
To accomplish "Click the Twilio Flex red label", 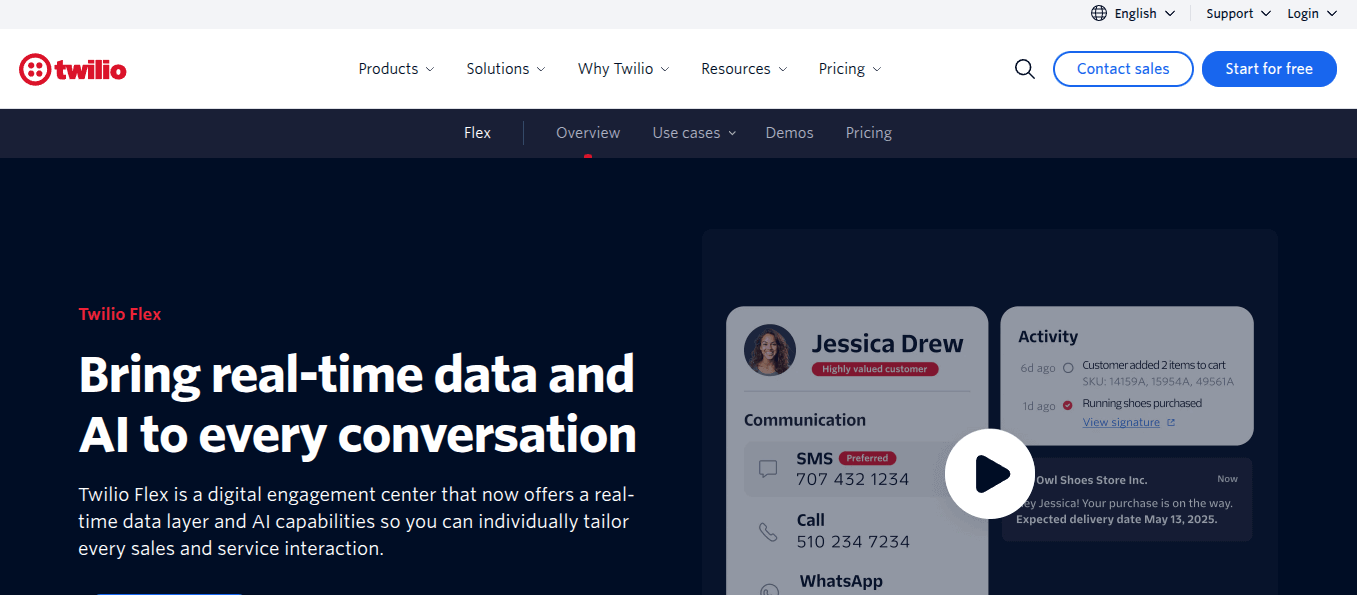I will pyautogui.click(x=120, y=314).
